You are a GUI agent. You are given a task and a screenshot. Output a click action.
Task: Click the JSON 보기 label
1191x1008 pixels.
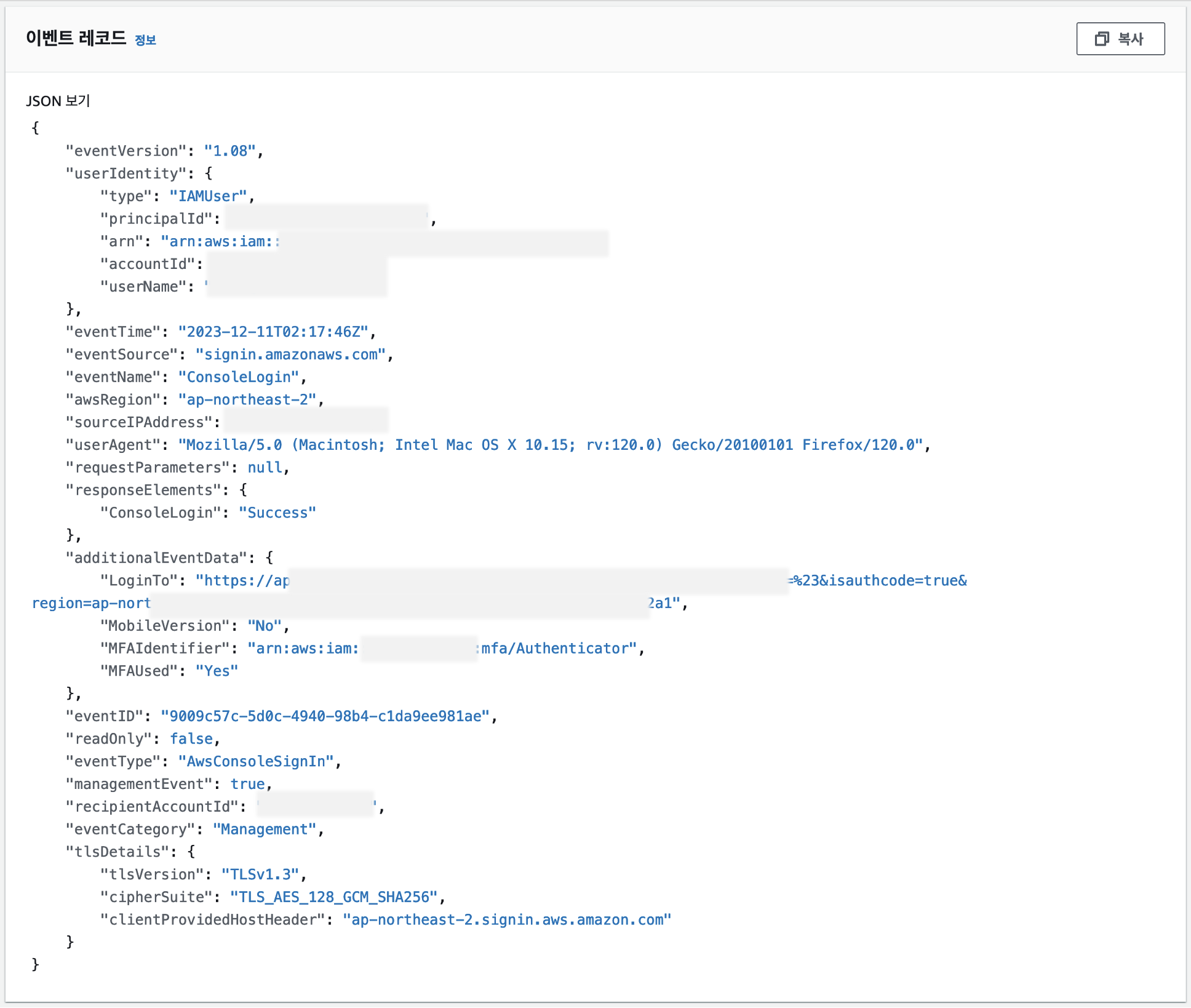click(x=58, y=101)
